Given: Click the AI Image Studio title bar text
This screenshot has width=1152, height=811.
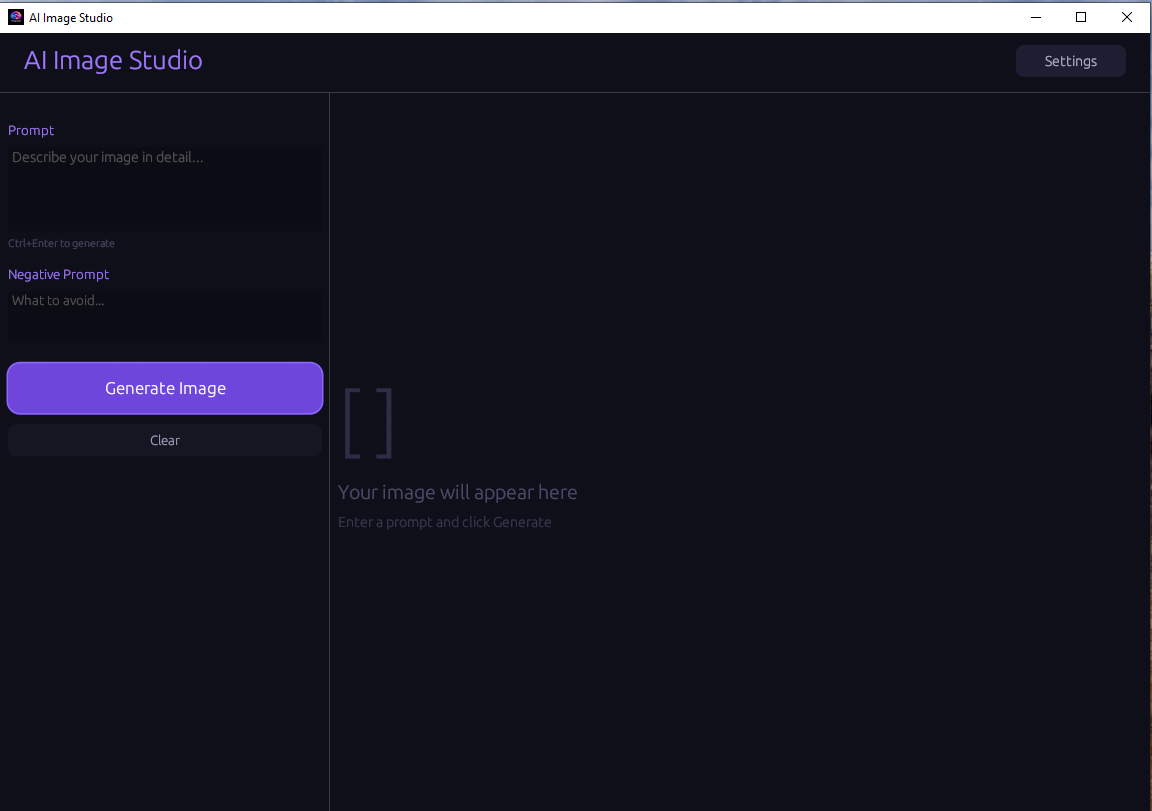Looking at the screenshot, I should click(x=70, y=17).
